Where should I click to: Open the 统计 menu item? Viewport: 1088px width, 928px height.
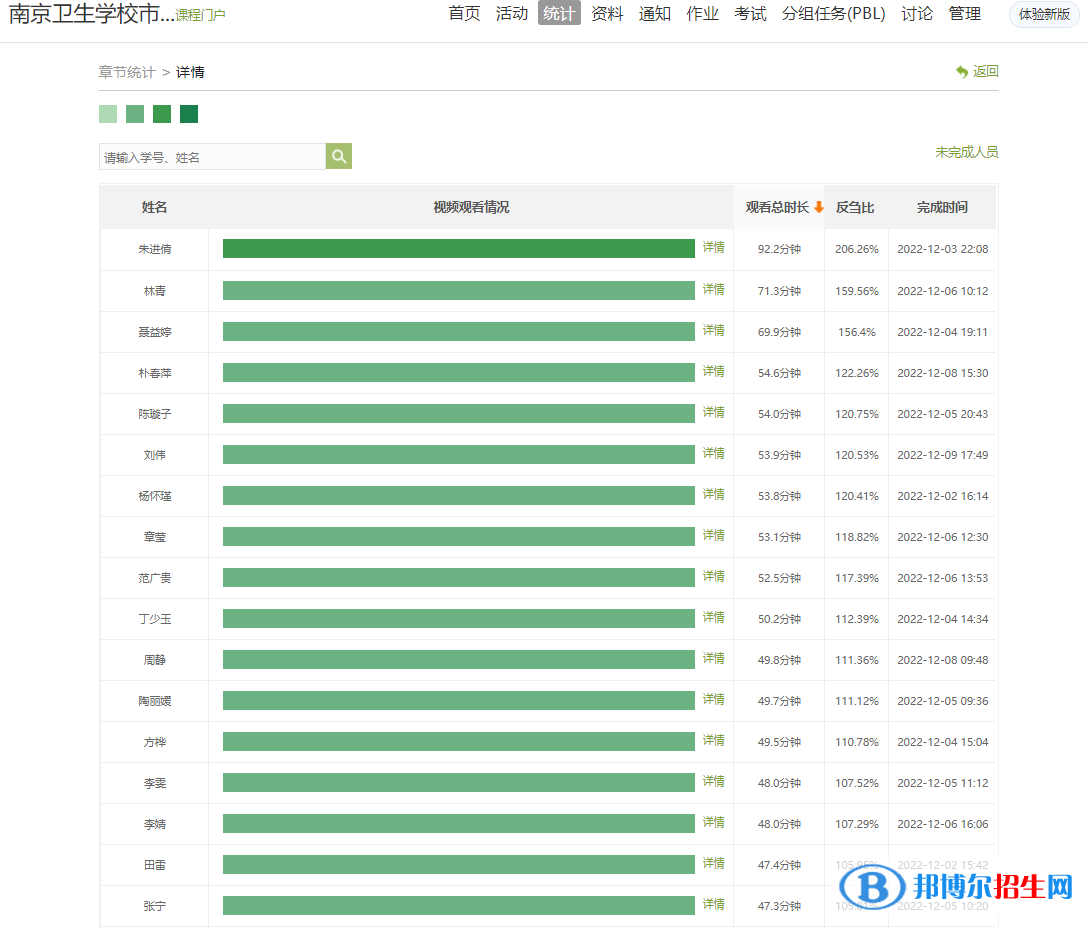[559, 13]
